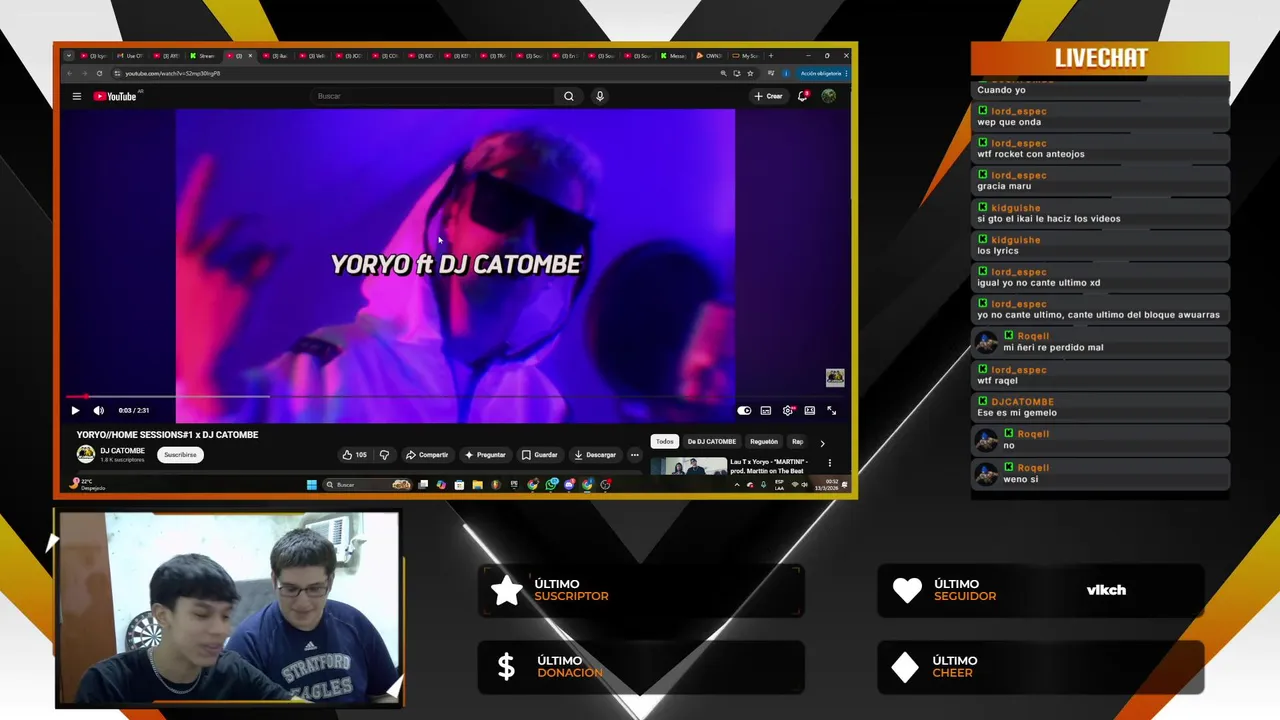
Task: Click the Compartir share button
Action: pos(427,455)
